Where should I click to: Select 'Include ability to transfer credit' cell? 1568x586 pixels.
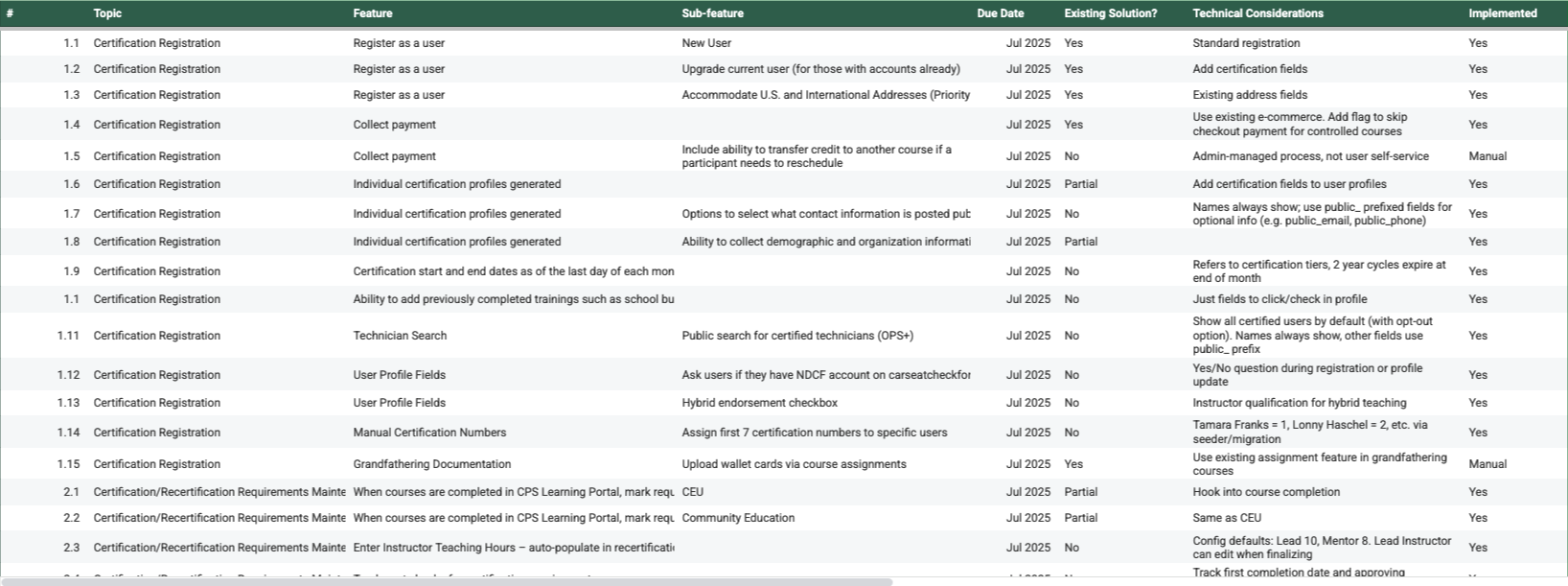(817, 156)
